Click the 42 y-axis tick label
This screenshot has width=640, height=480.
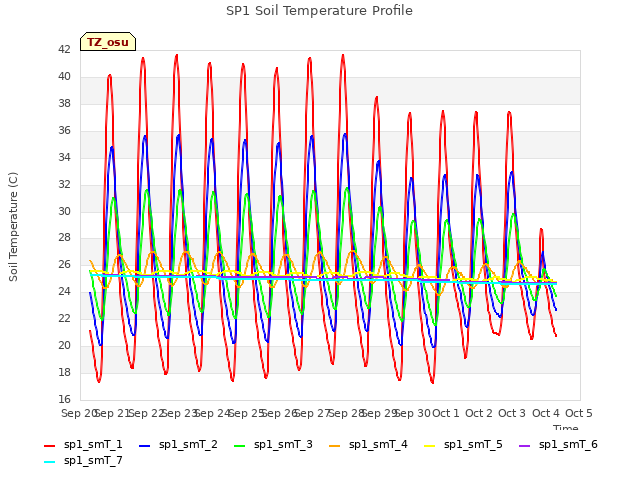point(64,49)
